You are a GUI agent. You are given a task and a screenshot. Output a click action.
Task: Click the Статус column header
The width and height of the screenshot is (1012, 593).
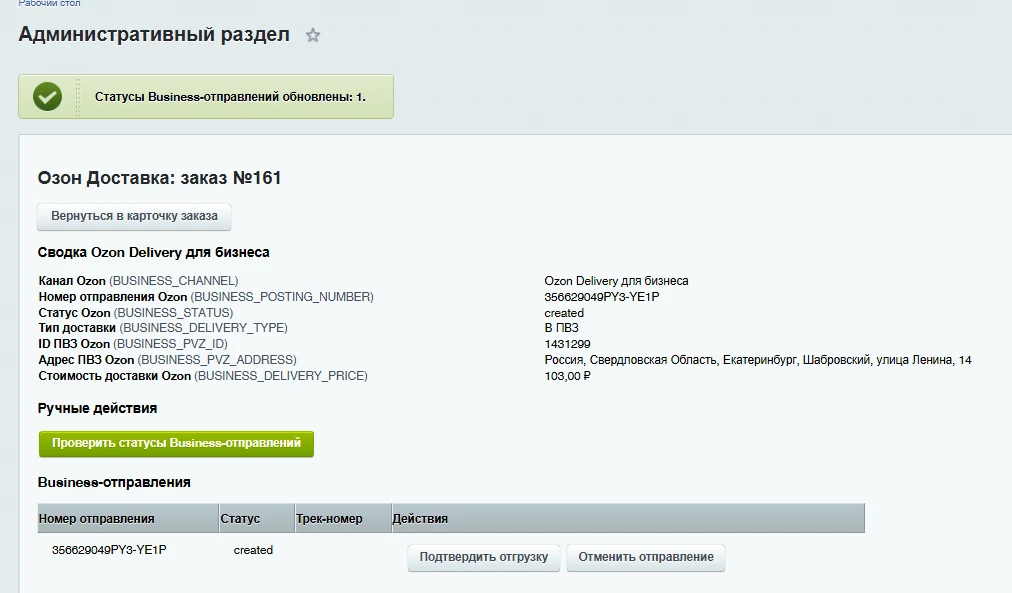(x=257, y=519)
